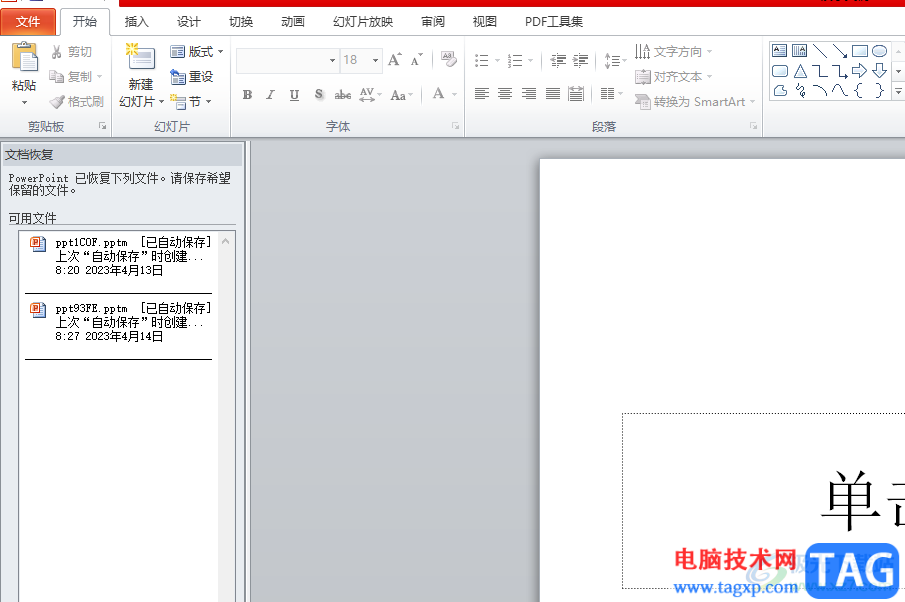
Task: Click the Cut (剪切) scissors button
Action: point(71,52)
